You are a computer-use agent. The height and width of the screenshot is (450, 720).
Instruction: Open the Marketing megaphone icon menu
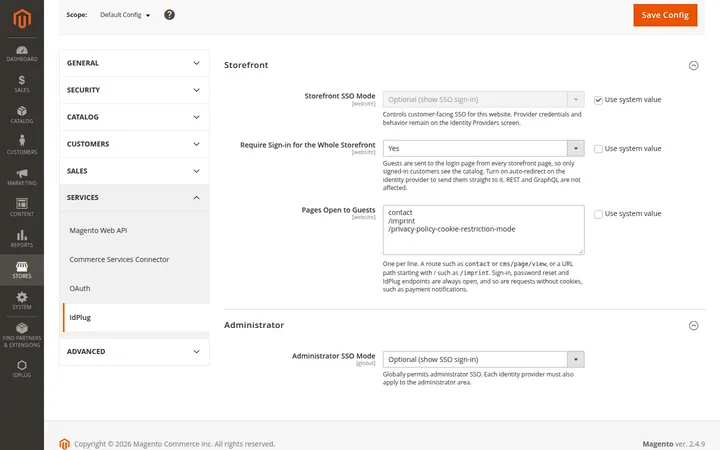click(22, 177)
